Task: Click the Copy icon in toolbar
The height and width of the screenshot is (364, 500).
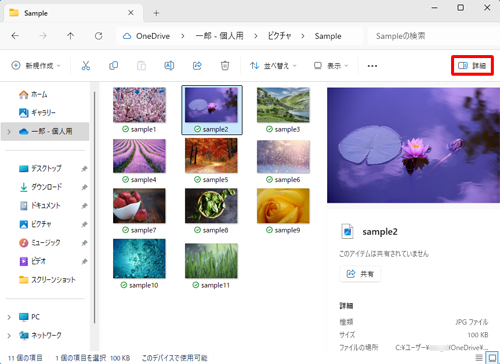Action: tap(114, 66)
